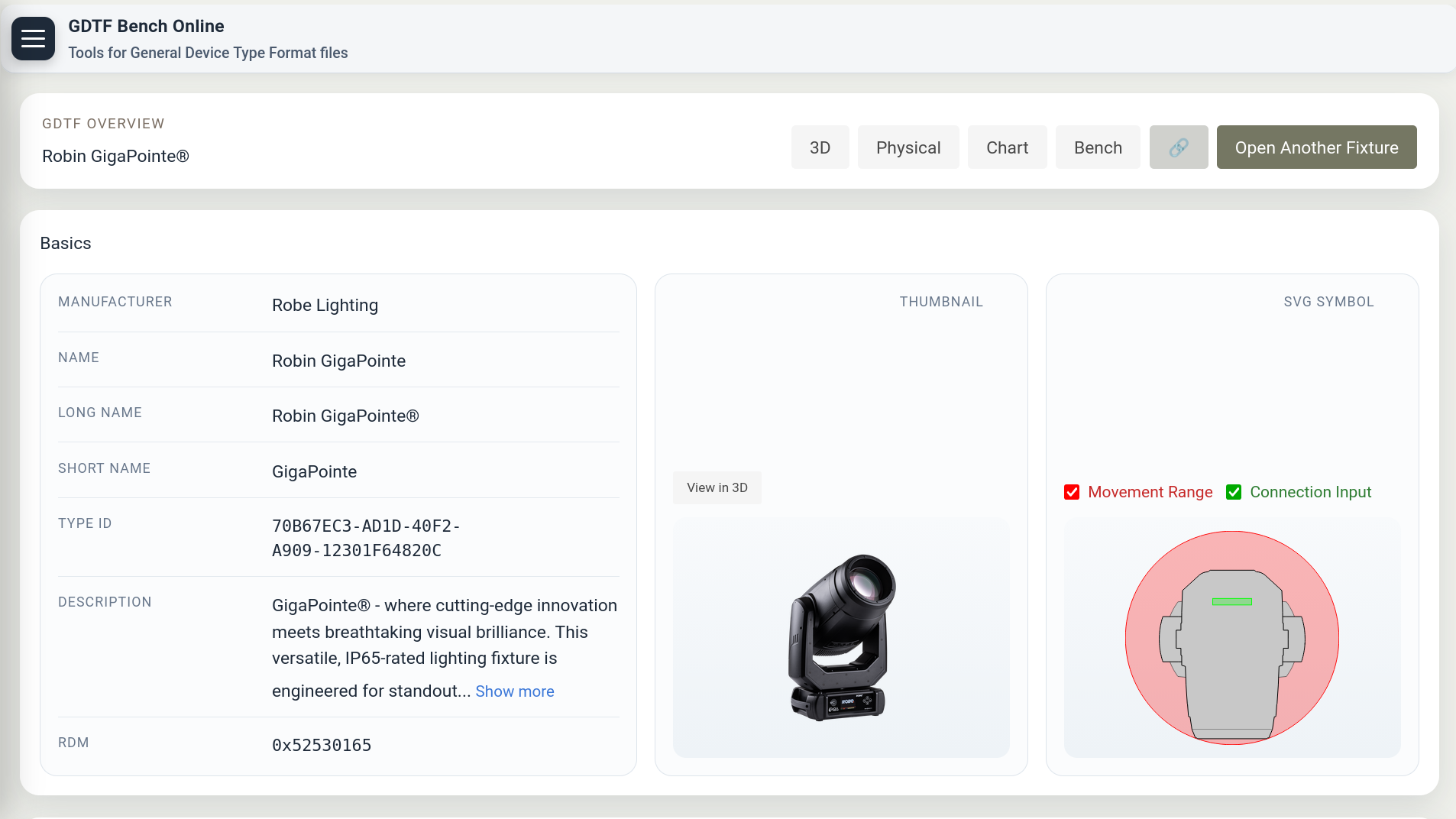Screen dimensions: 1456x819
Task: Click Open Another Fixture button
Action: coord(1315,147)
